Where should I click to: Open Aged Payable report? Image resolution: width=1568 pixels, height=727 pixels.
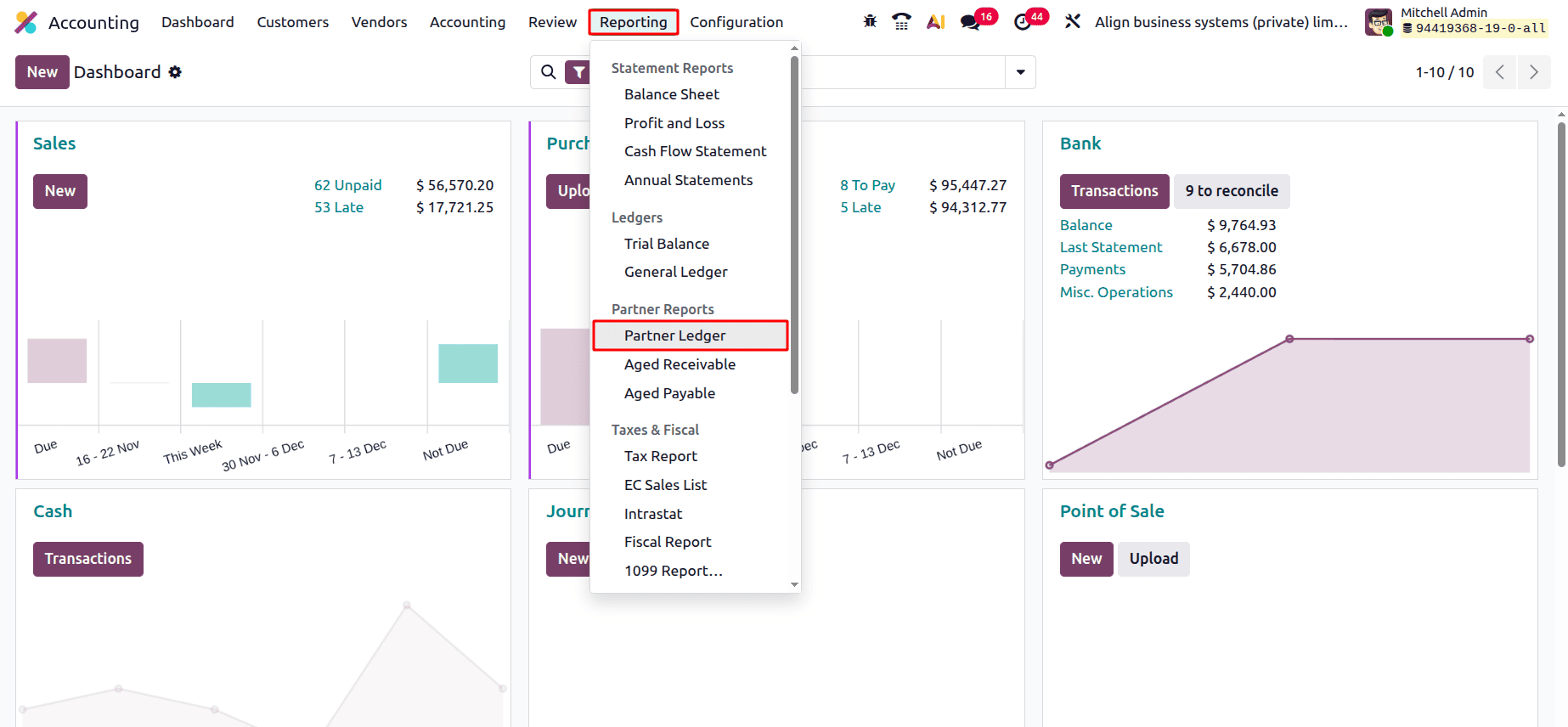point(669,393)
